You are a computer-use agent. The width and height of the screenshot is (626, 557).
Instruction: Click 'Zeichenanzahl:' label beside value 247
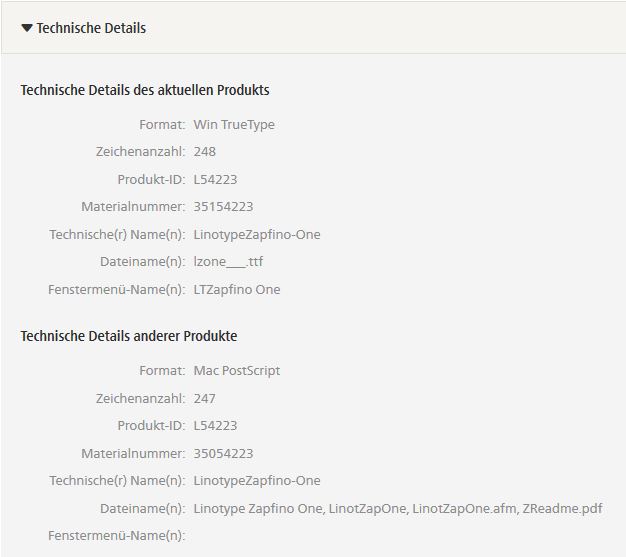pyautogui.click(x=141, y=398)
